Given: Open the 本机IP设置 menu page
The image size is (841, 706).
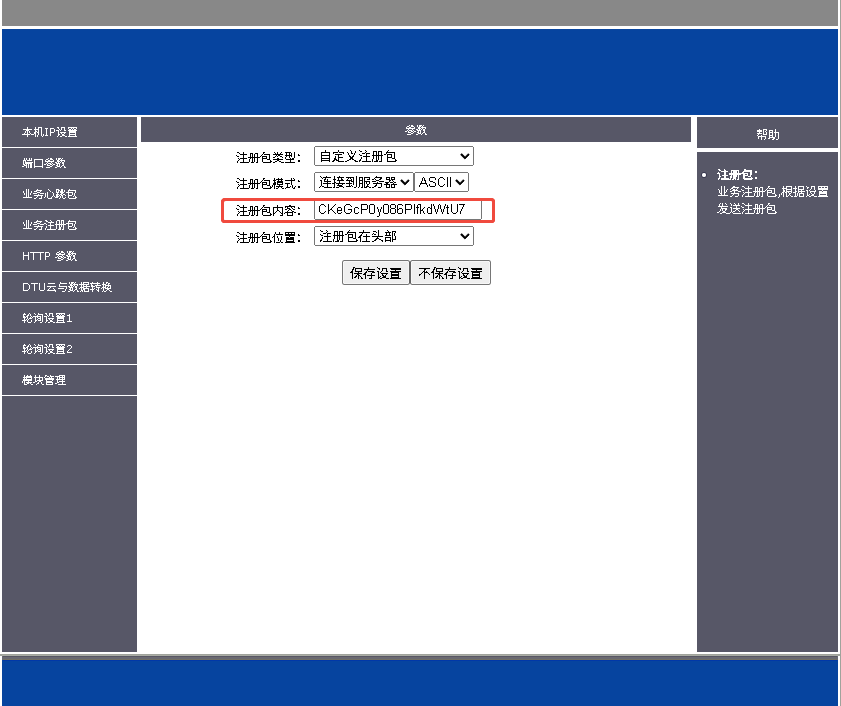Looking at the screenshot, I should tap(50, 132).
